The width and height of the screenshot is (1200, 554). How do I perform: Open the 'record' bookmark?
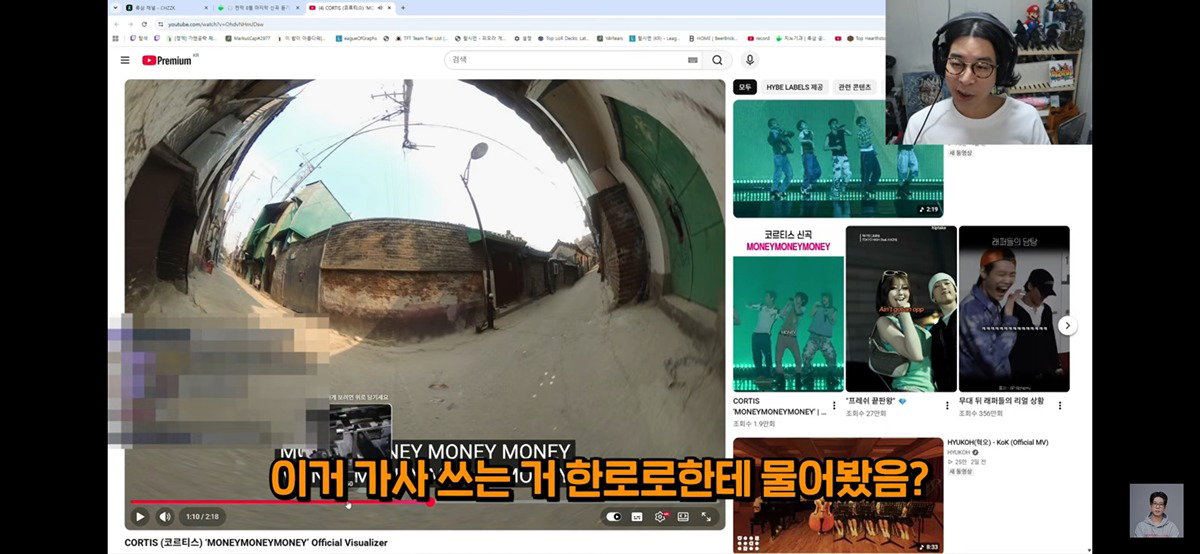tap(759, 38)
